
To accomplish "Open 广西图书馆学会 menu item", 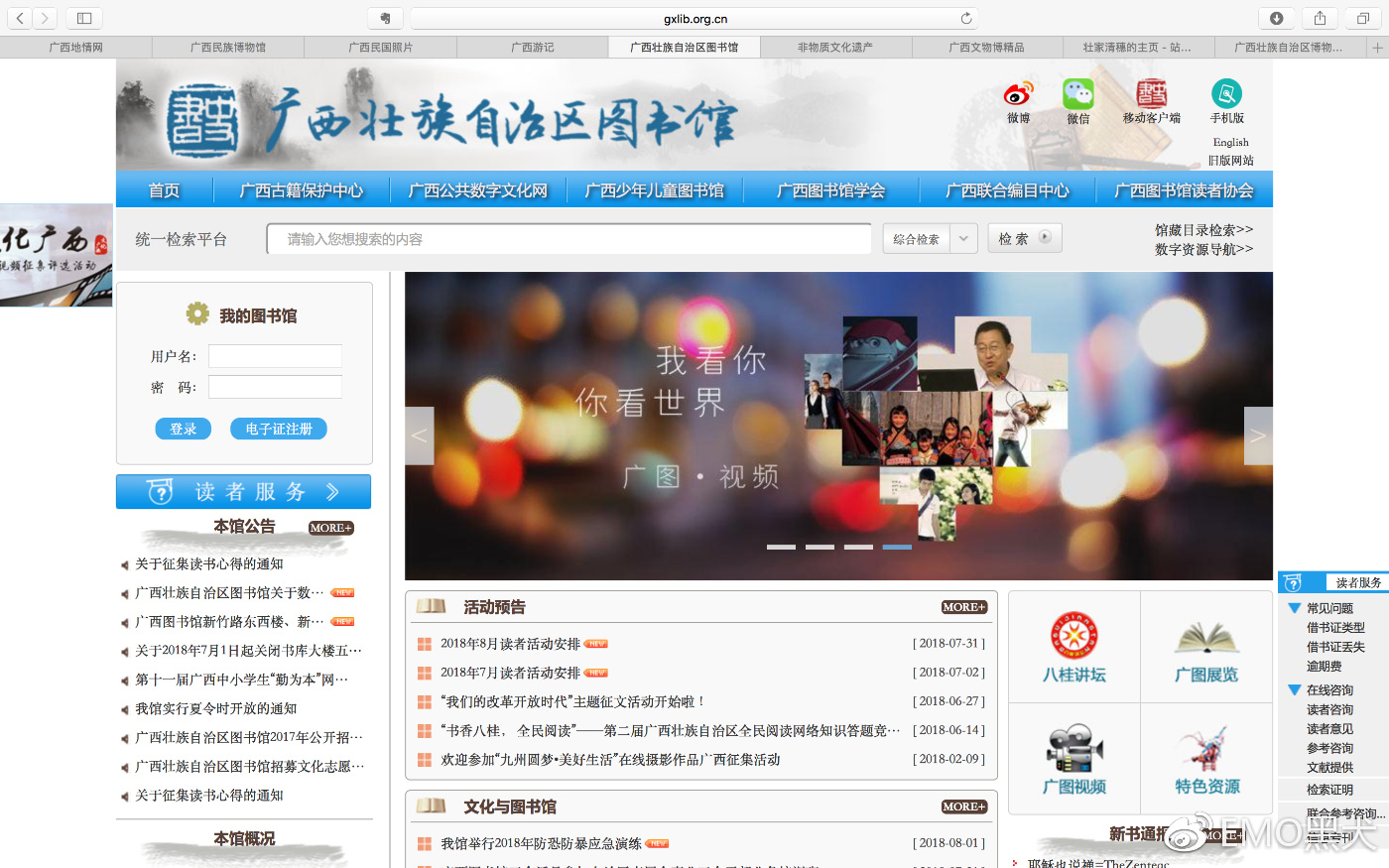I will coord(831,190).
